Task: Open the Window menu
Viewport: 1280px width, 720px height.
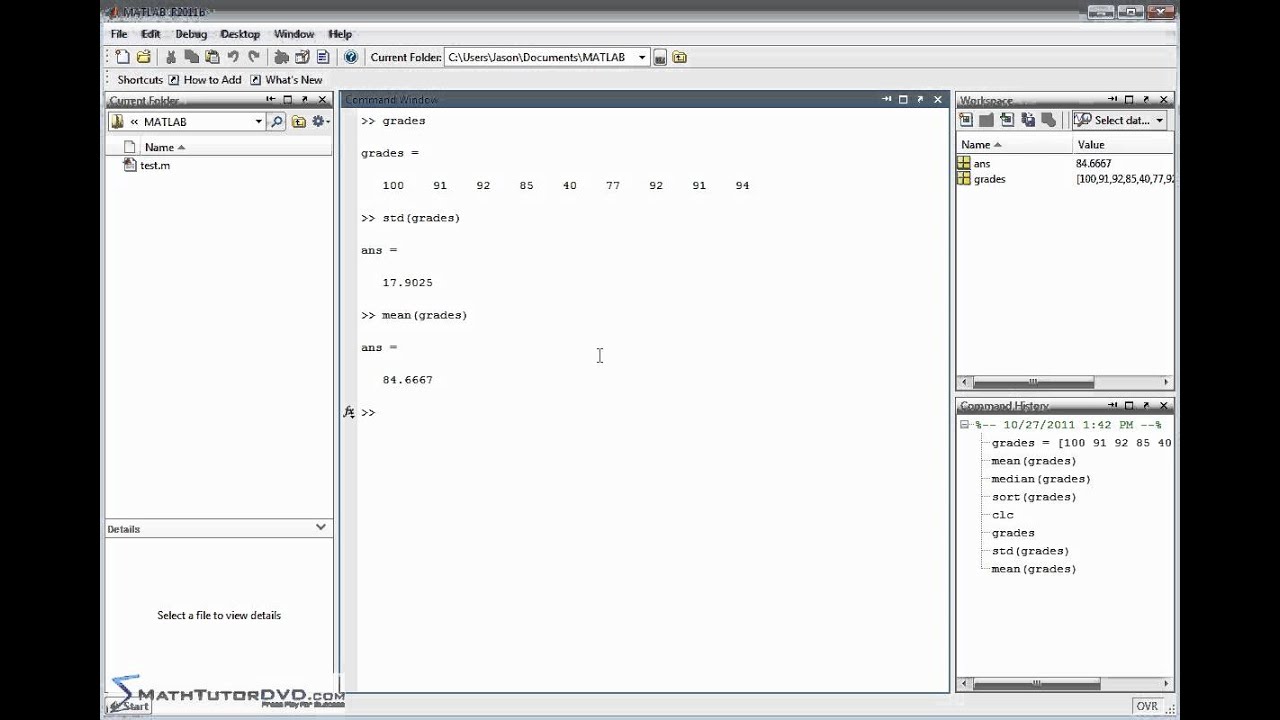Action: pyautogui.click(x=294, y=34)
